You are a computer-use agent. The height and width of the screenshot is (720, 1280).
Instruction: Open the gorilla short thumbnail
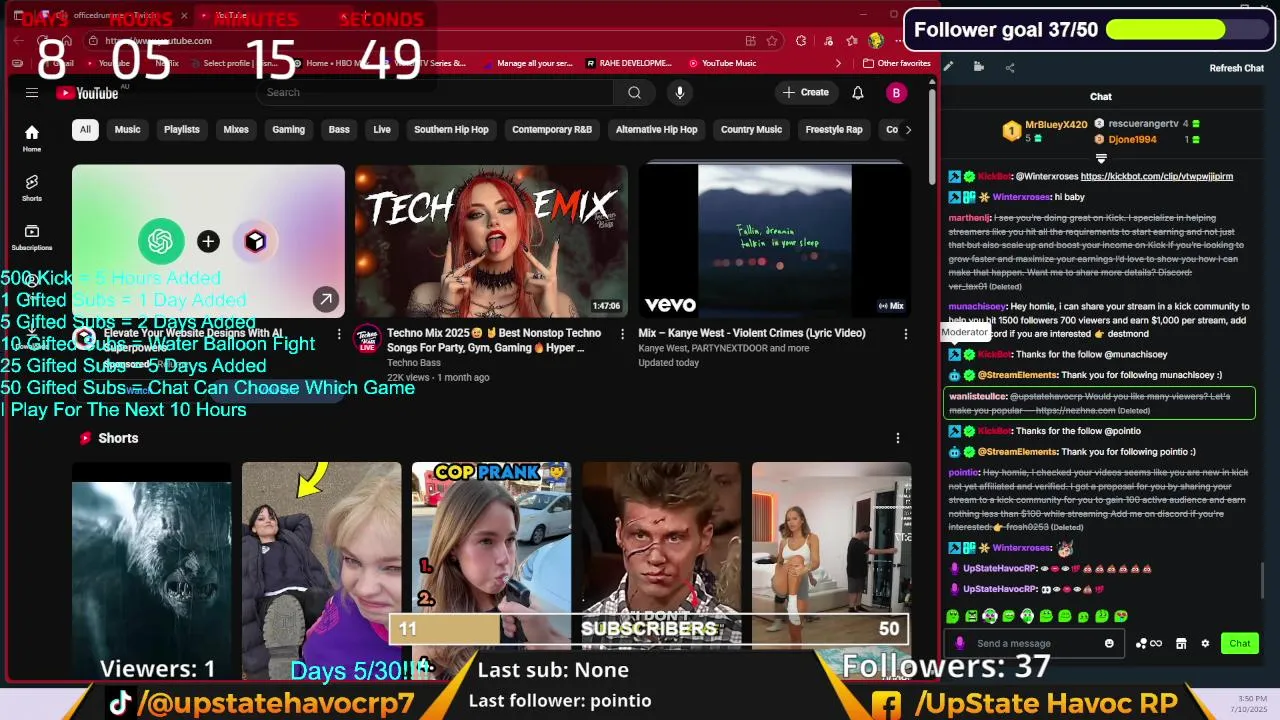click(x=151, y=570)
